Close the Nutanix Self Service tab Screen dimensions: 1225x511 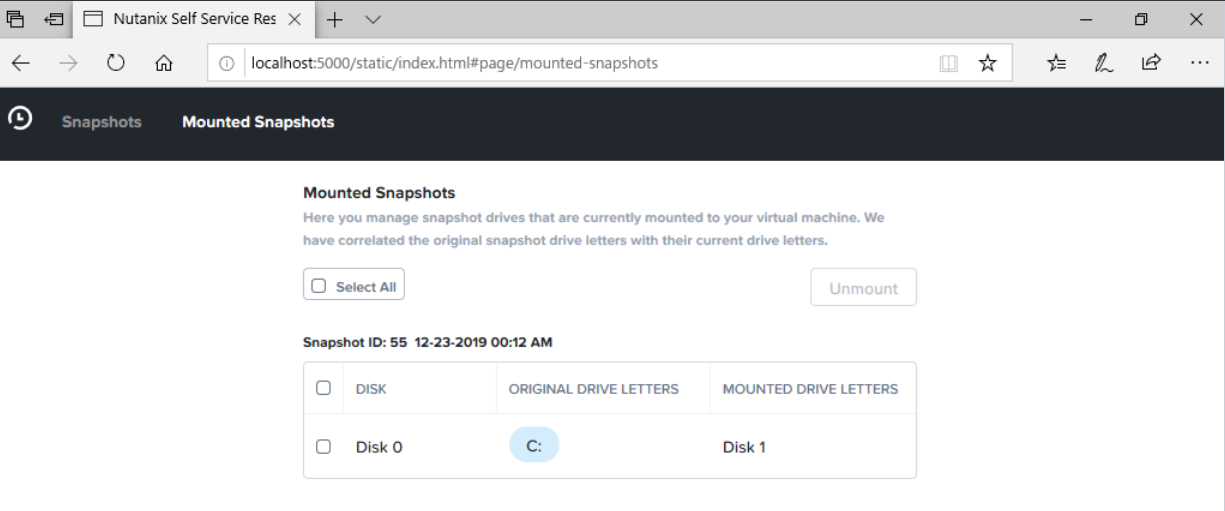(x=294, y=19)
